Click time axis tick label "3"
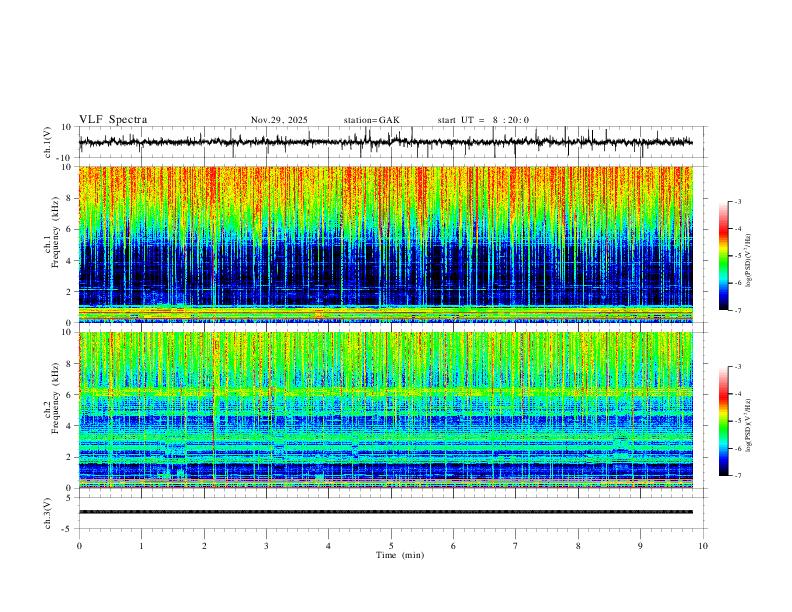 click(266, 546)
